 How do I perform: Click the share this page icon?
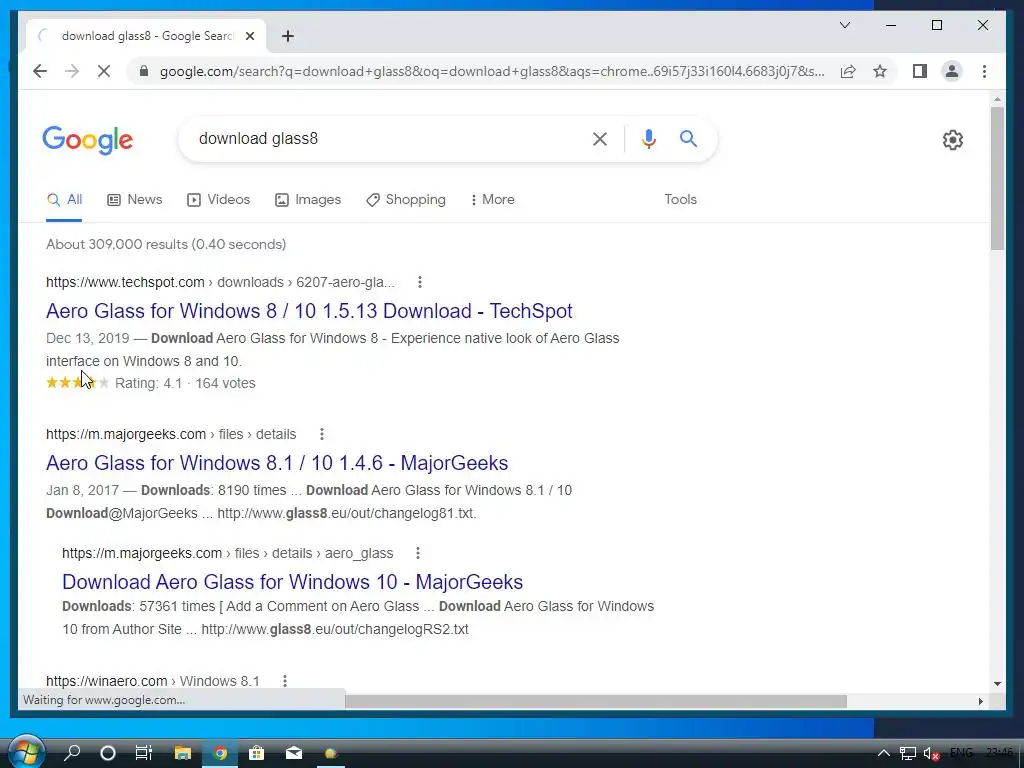(848, 71)
